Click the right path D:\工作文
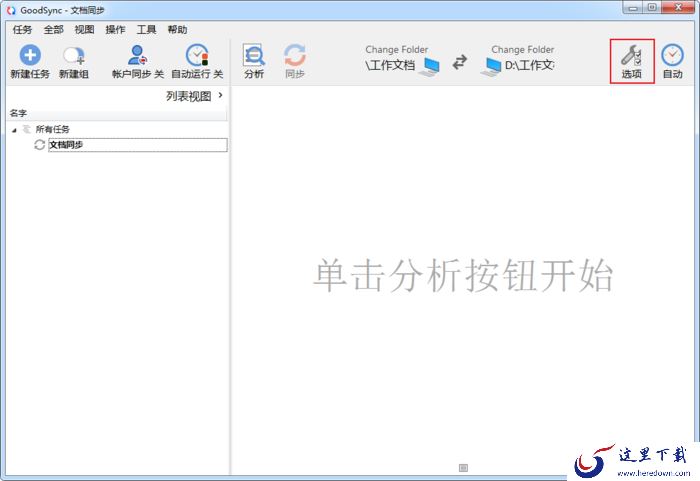This screenshot has width=700, height=481. pyautogui.click(x=529, y=65)
